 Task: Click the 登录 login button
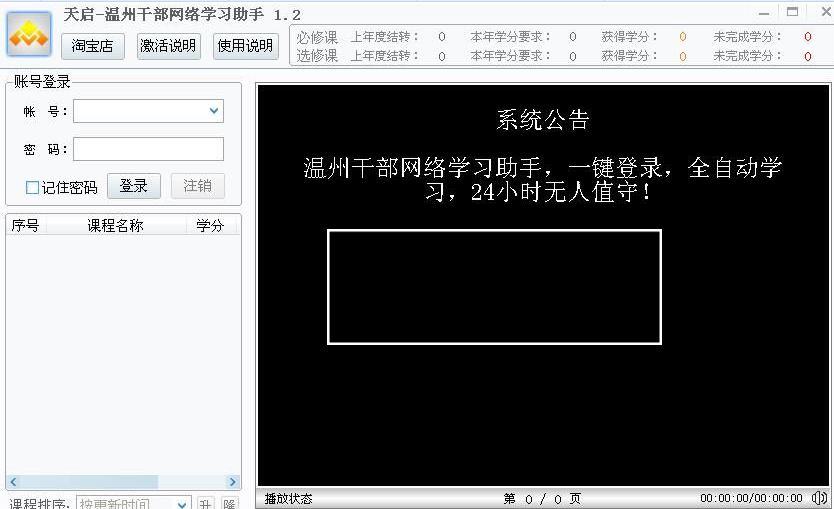(x=134, y=186)
